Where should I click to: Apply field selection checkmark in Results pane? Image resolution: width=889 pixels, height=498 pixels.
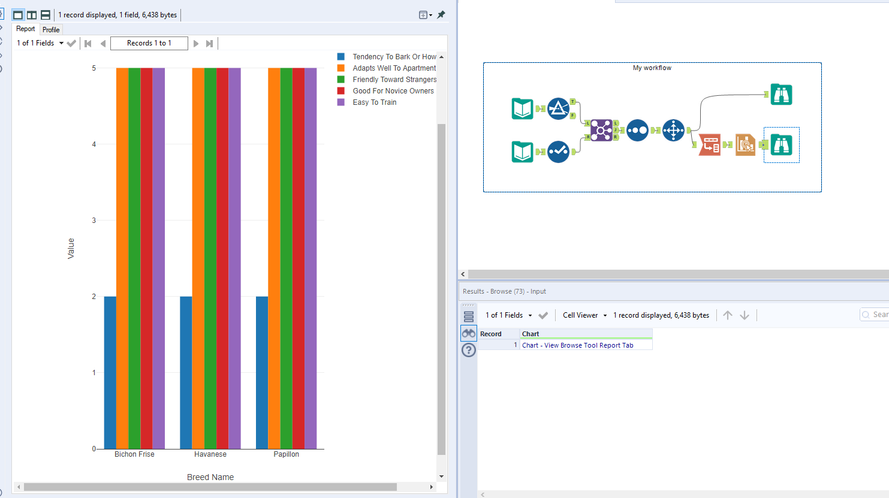point(543,315)
